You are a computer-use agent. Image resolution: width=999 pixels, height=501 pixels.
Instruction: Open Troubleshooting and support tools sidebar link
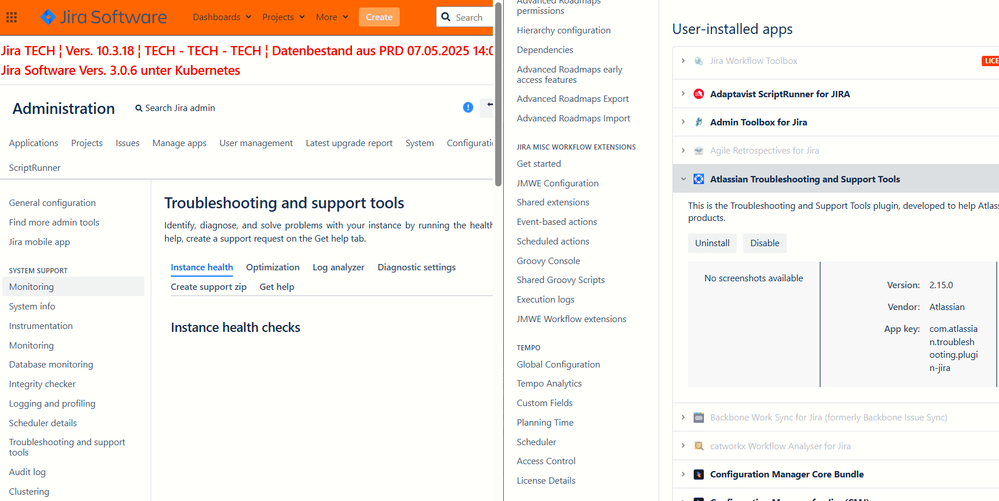(67, 447)
